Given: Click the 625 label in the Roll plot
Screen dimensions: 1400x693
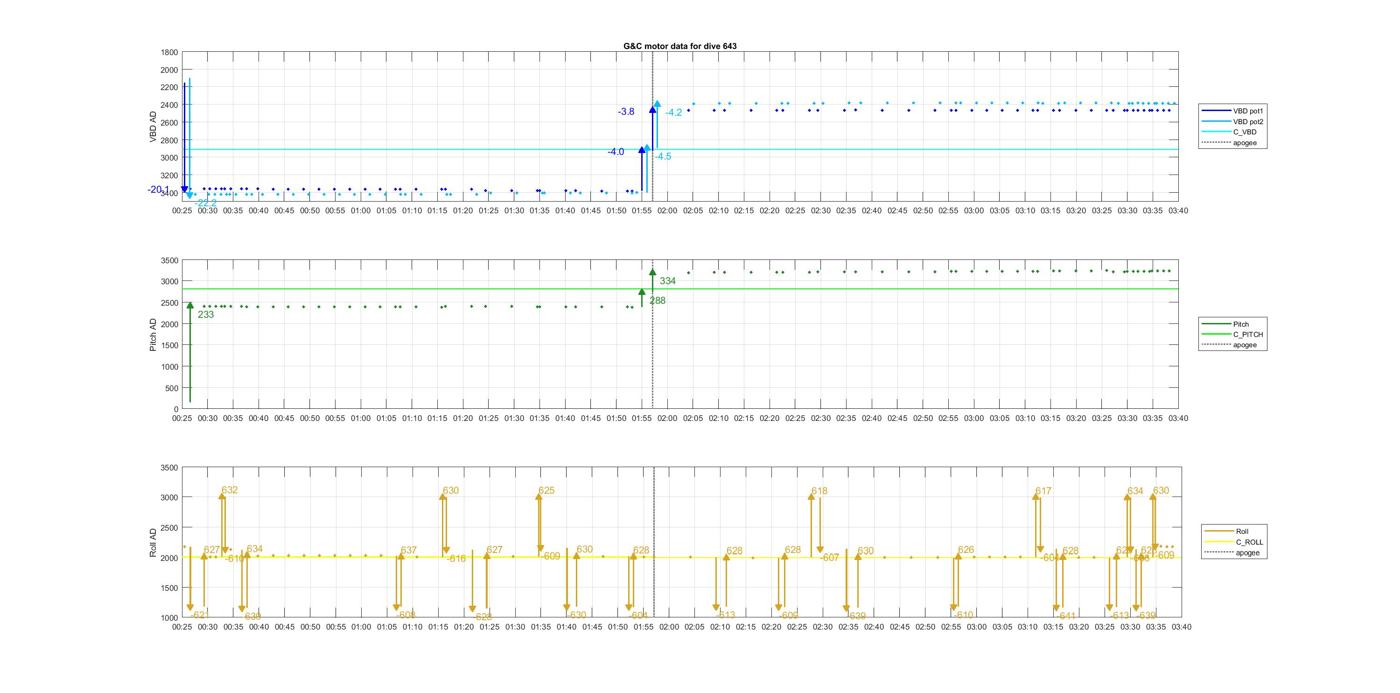Looking at the screenshot, I should [x=546, y=491].
